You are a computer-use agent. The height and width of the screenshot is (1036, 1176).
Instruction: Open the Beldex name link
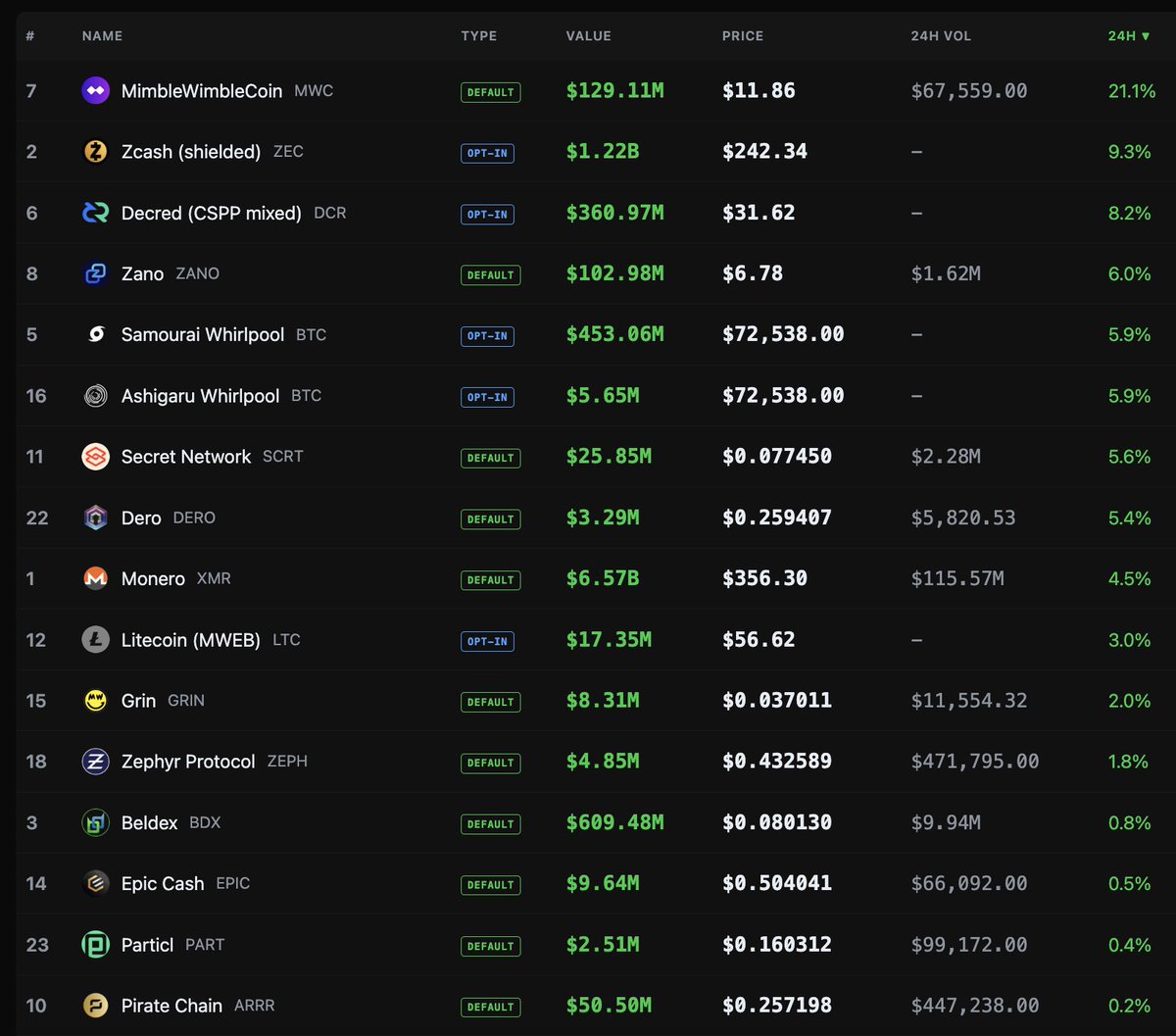[149, 822]
